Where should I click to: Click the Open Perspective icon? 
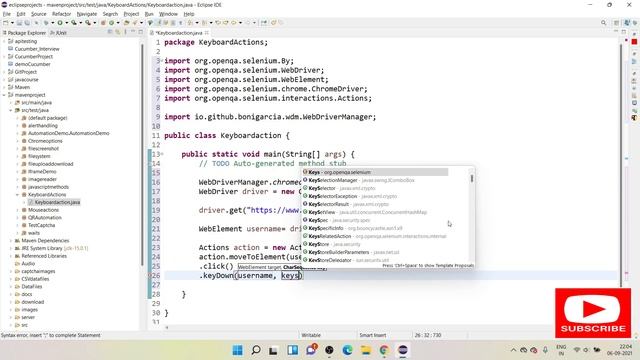point(616,23)
